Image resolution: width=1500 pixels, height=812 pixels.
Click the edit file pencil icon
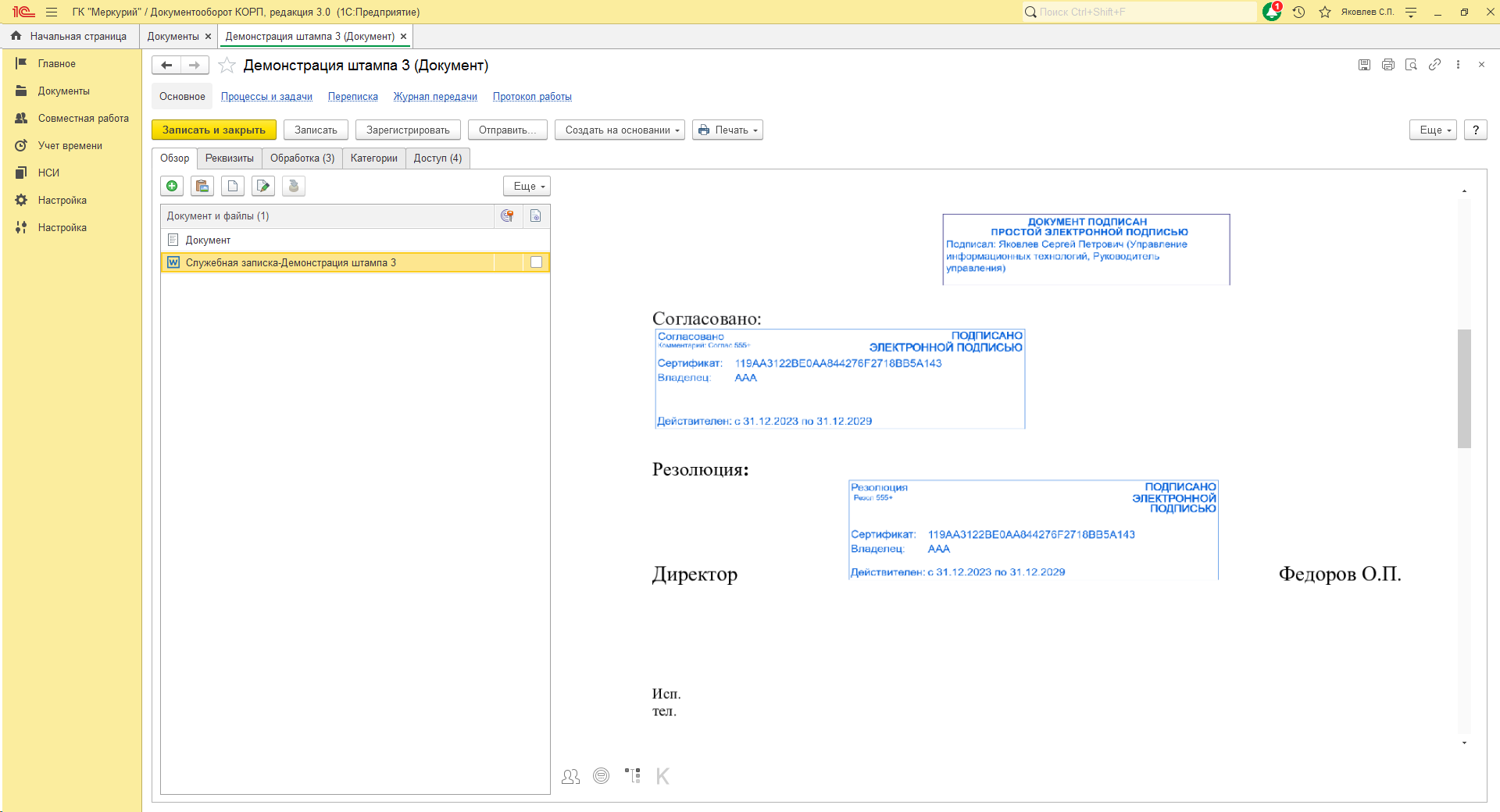click(263, 186)
